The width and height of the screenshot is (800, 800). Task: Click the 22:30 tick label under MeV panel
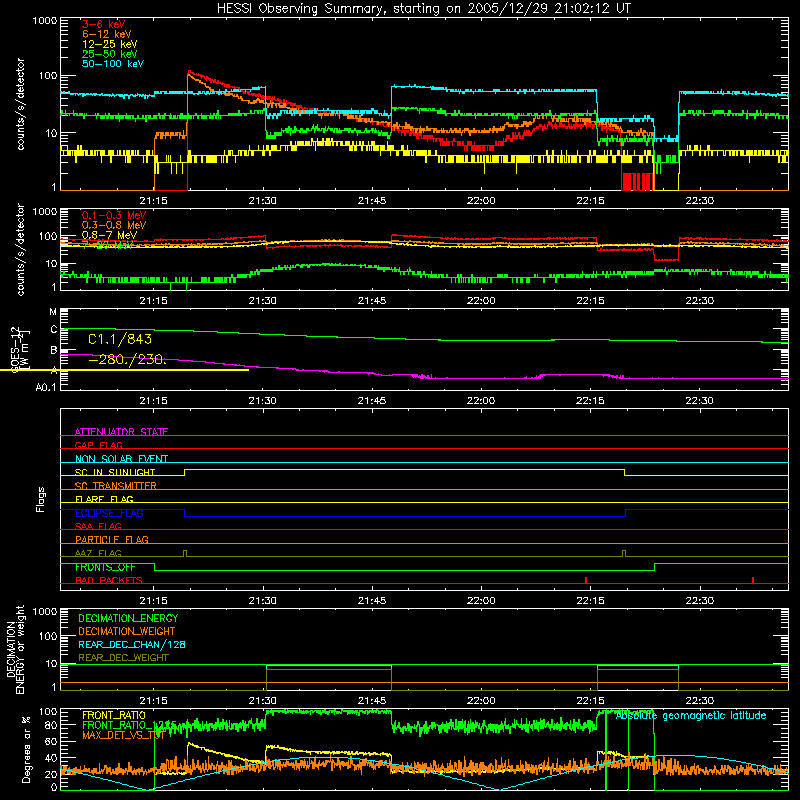pos(699,301)
